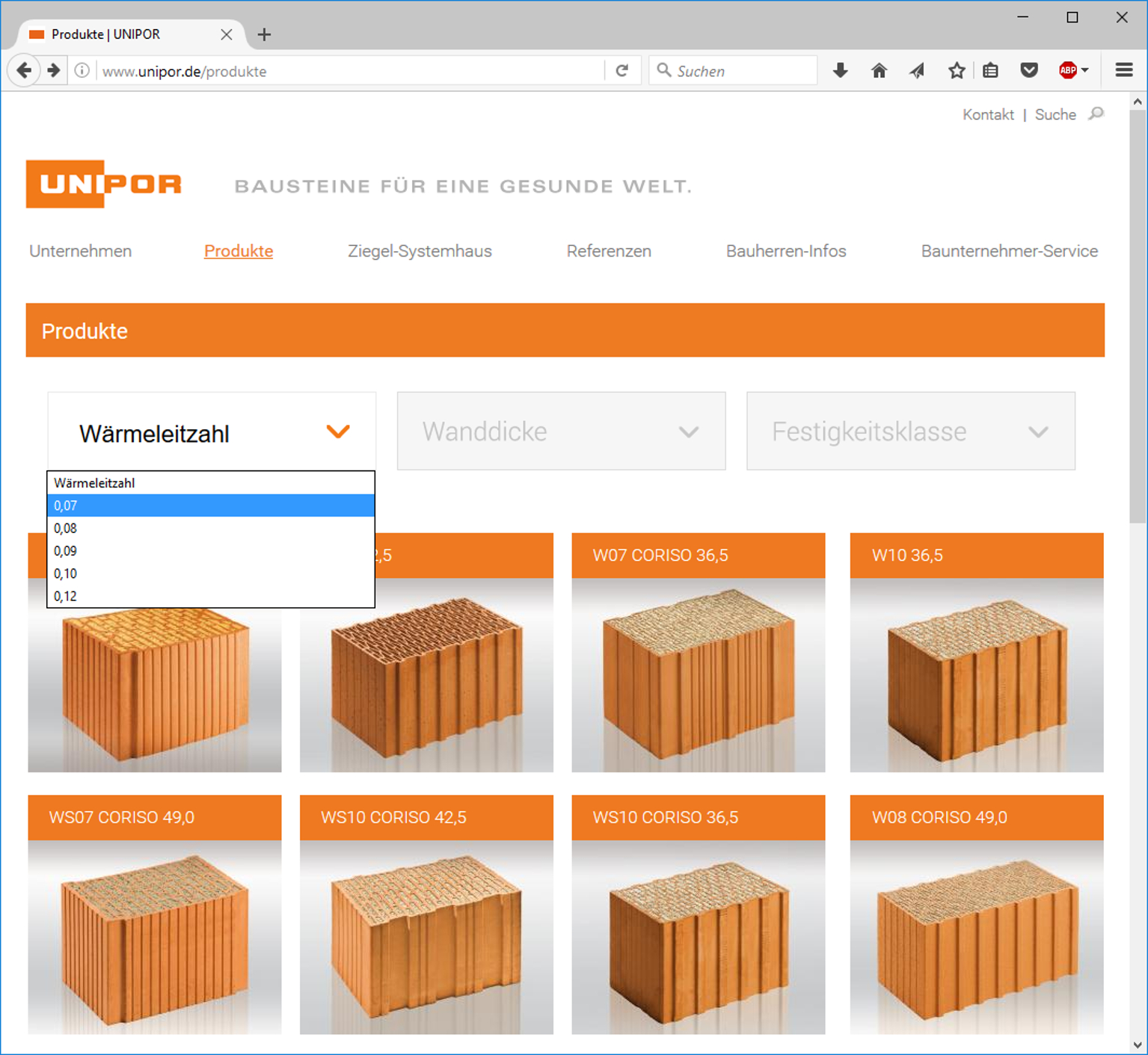Image resolution: width=1148 pixels, height=1055 pixels.
Task: Click the page vertical scrollbar thumb
Action: pos(1138,318)
